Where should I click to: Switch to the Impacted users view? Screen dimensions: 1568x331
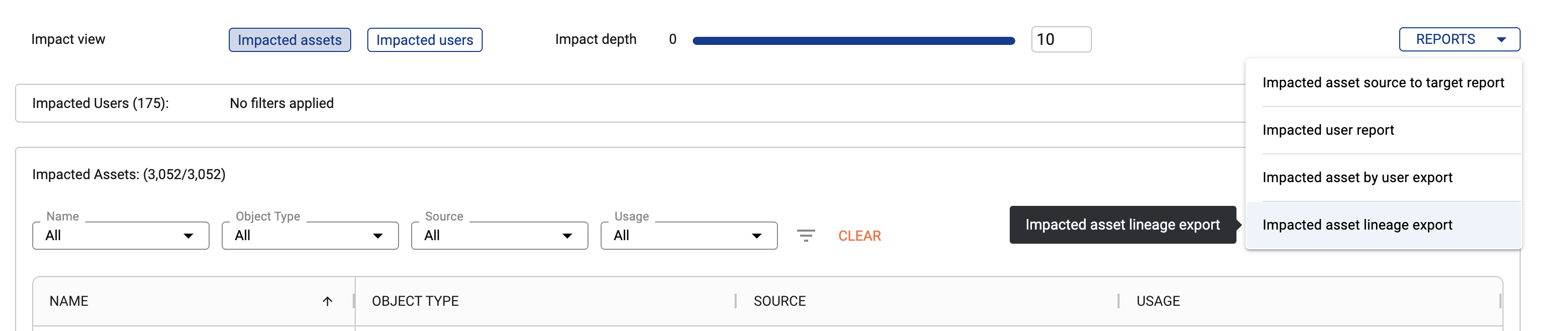coord(424,40)
